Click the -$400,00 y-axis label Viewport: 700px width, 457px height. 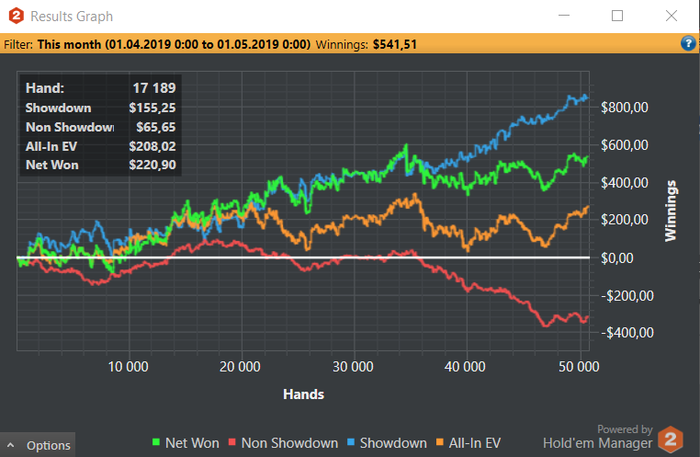point(627,333)
